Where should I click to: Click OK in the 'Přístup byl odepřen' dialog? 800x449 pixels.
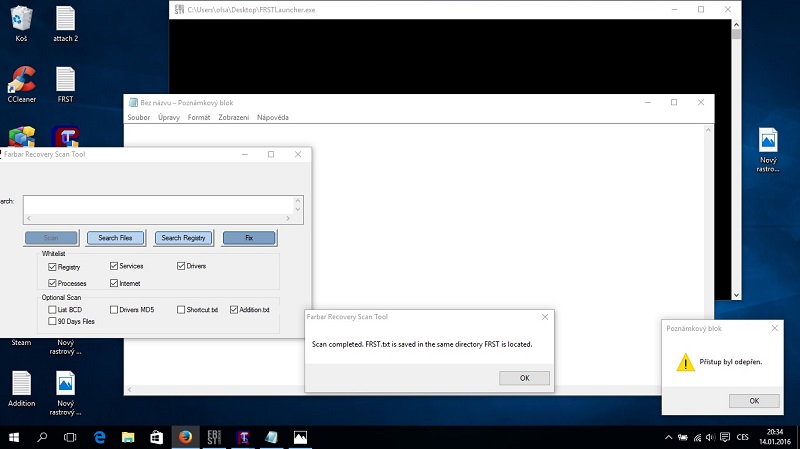754,400
